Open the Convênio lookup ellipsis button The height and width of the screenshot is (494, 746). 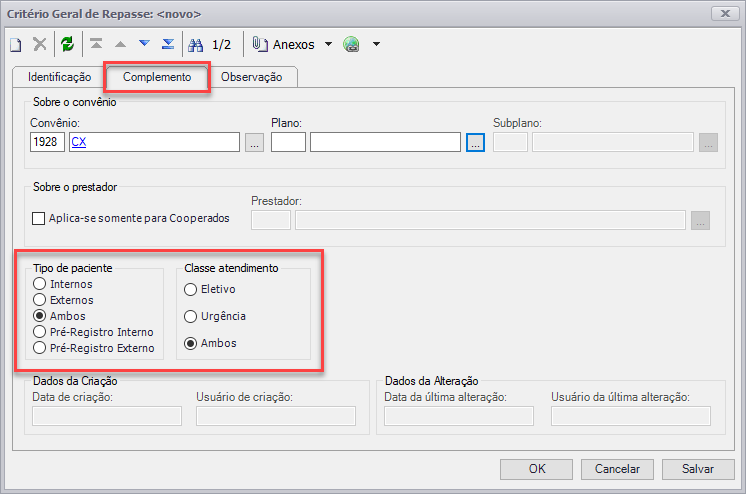click(x=255, y=142)
